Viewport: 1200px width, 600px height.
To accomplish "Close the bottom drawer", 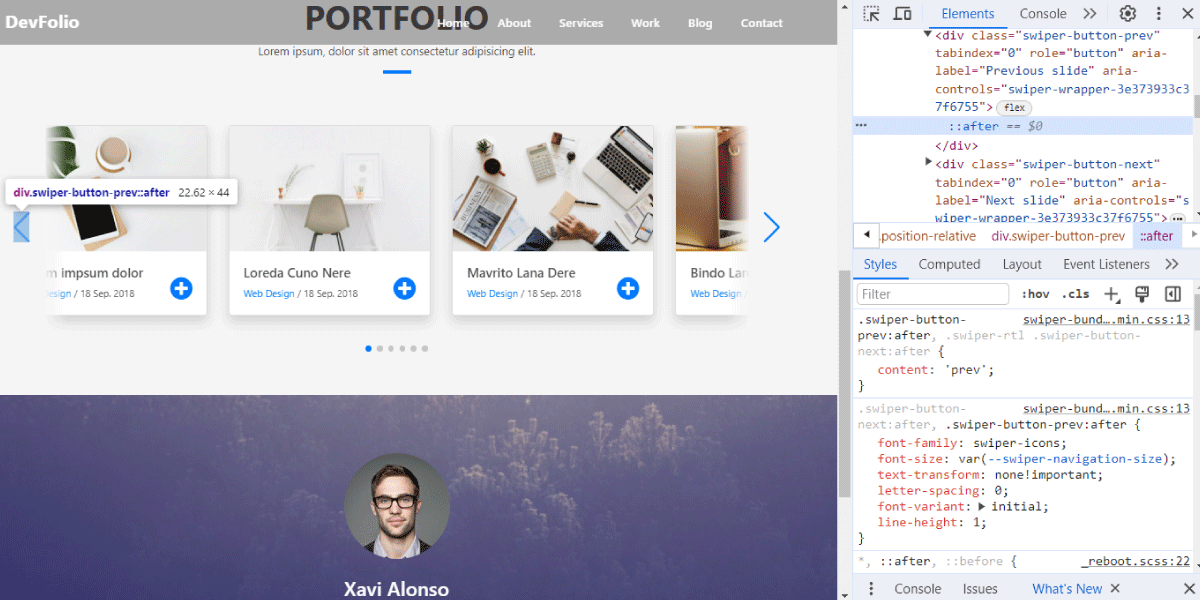I will (1188, 589).
